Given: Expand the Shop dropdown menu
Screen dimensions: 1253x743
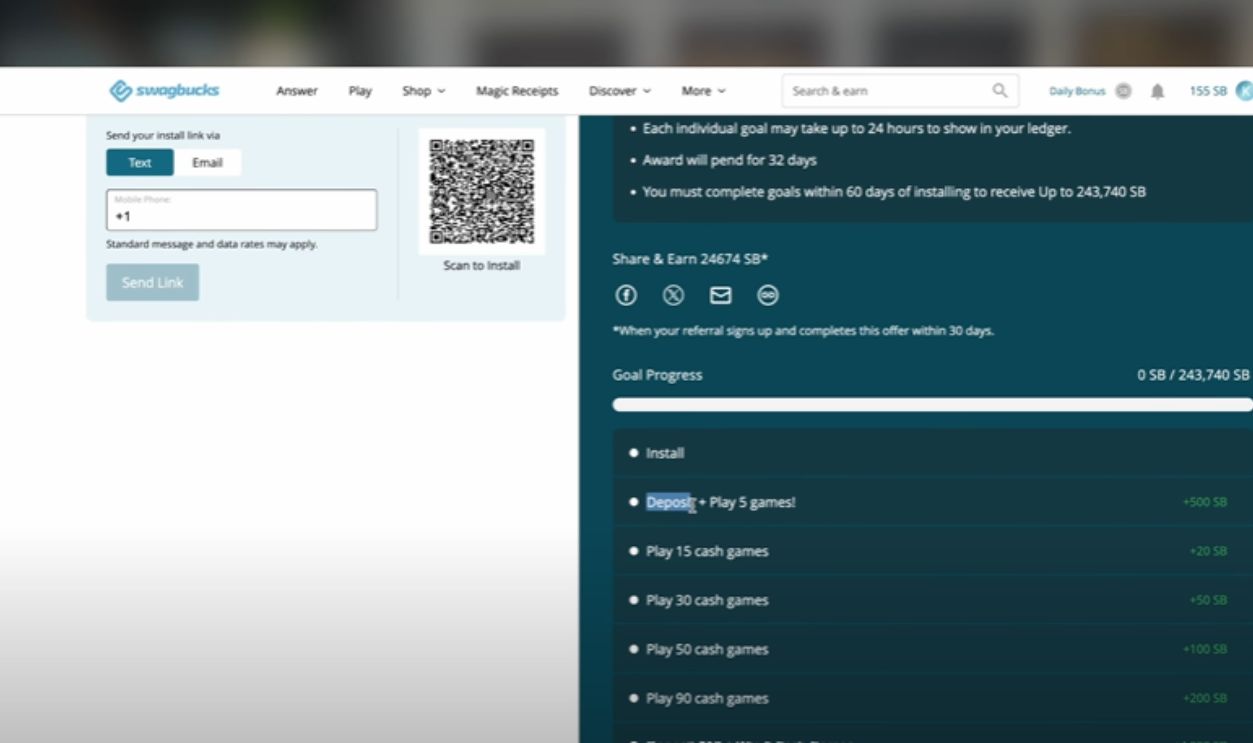Looking at the screenshot, I should tap(423, 91).
